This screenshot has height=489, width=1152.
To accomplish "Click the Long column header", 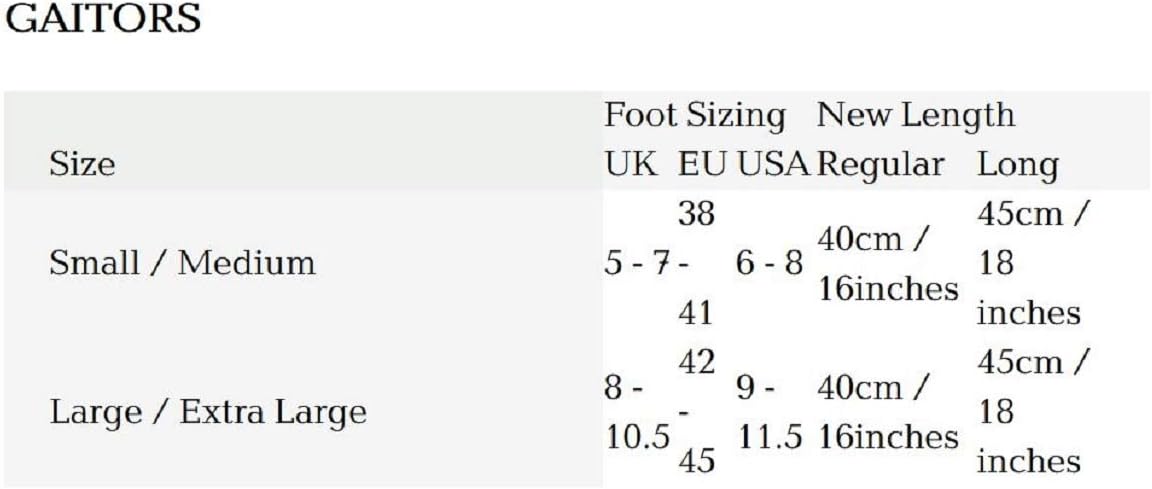I will tap(1018, 166).
